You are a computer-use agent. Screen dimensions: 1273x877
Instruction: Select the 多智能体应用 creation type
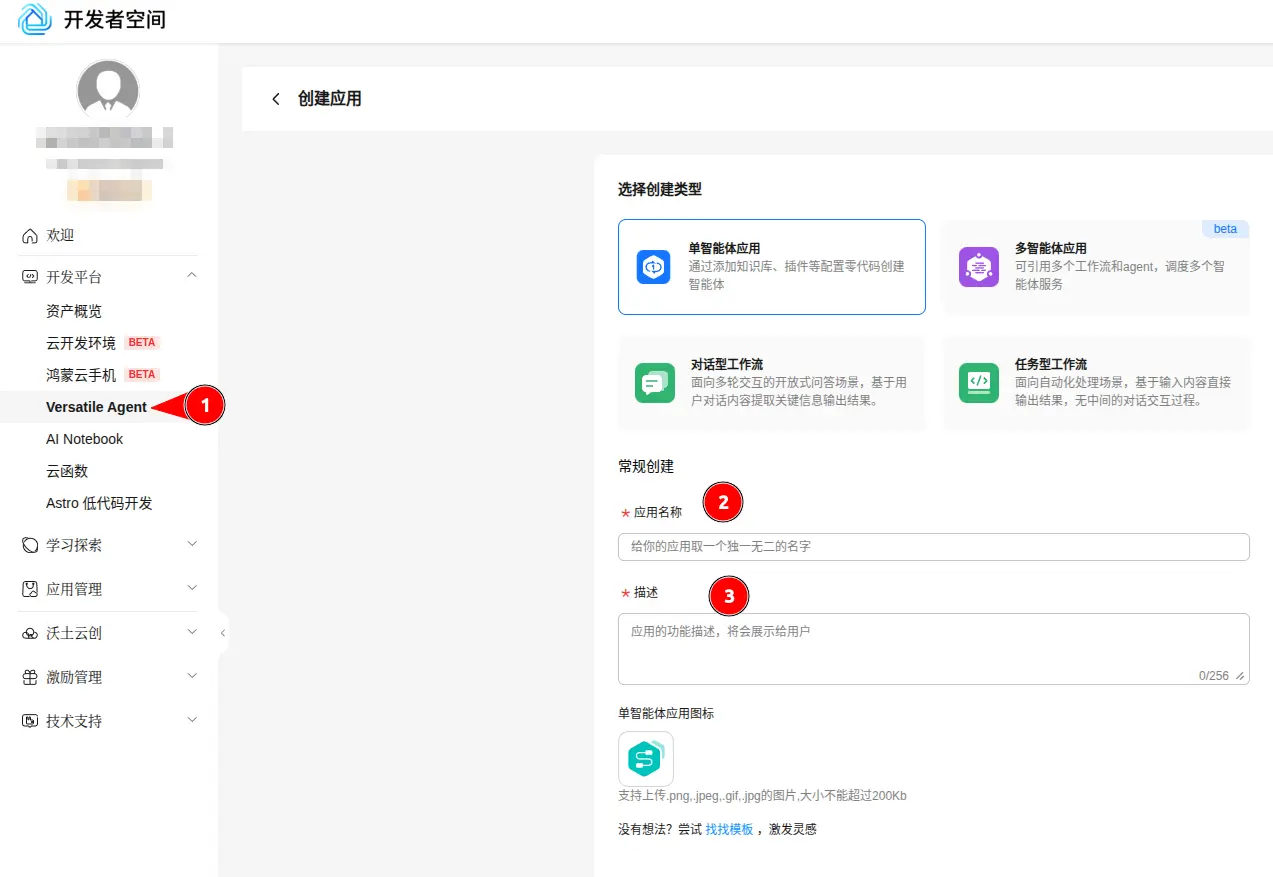[1096, 267]
